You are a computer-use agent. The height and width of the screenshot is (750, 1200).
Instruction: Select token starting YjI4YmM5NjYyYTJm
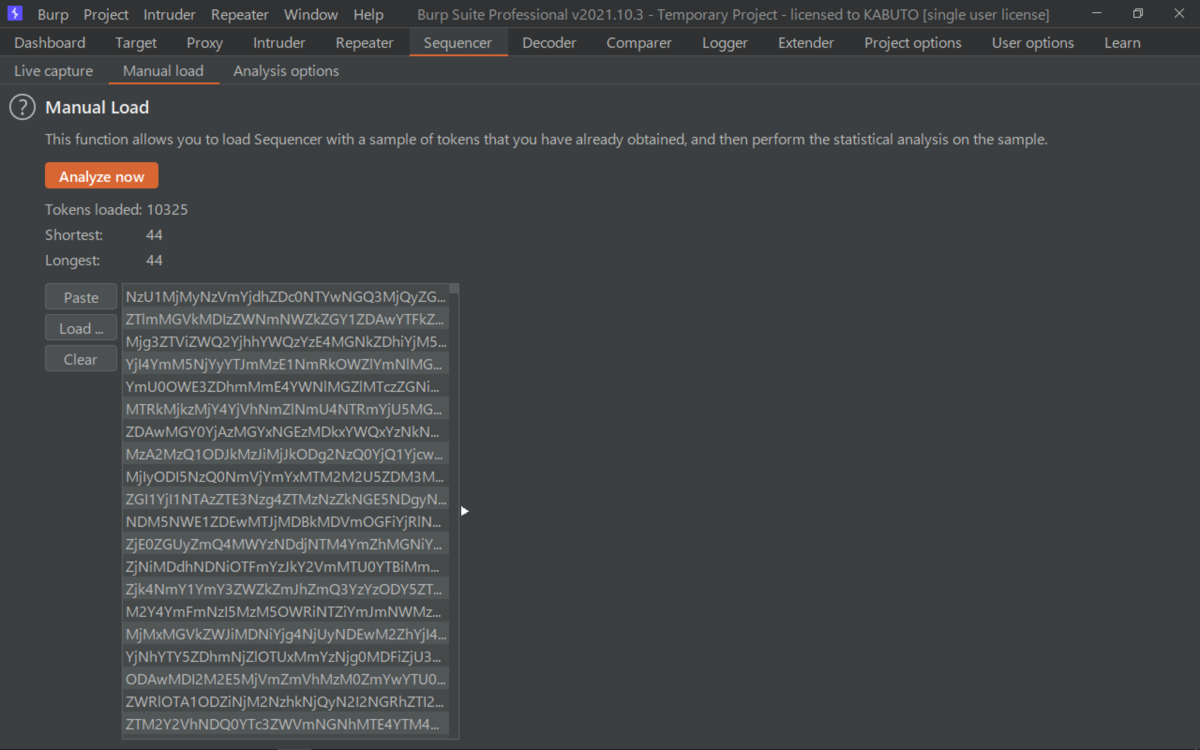(286, 364)
